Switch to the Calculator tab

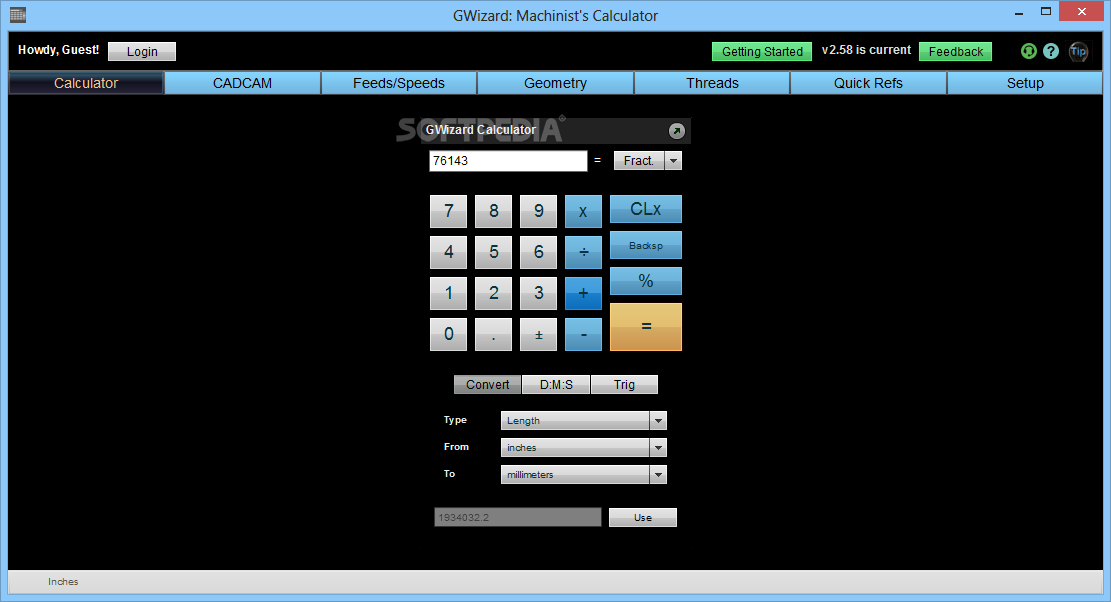coord(86,83)
